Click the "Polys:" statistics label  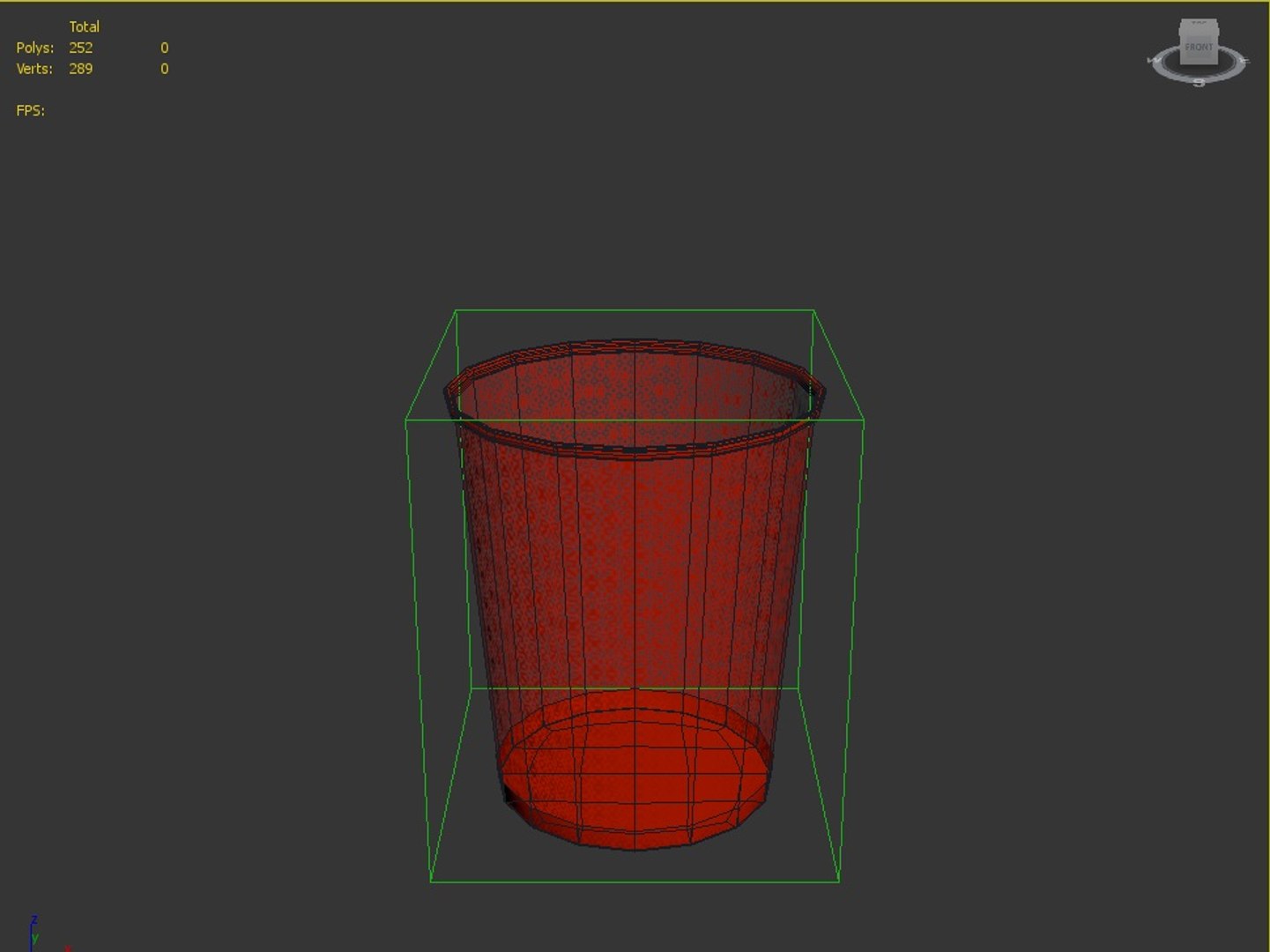(x=35, y=48)
